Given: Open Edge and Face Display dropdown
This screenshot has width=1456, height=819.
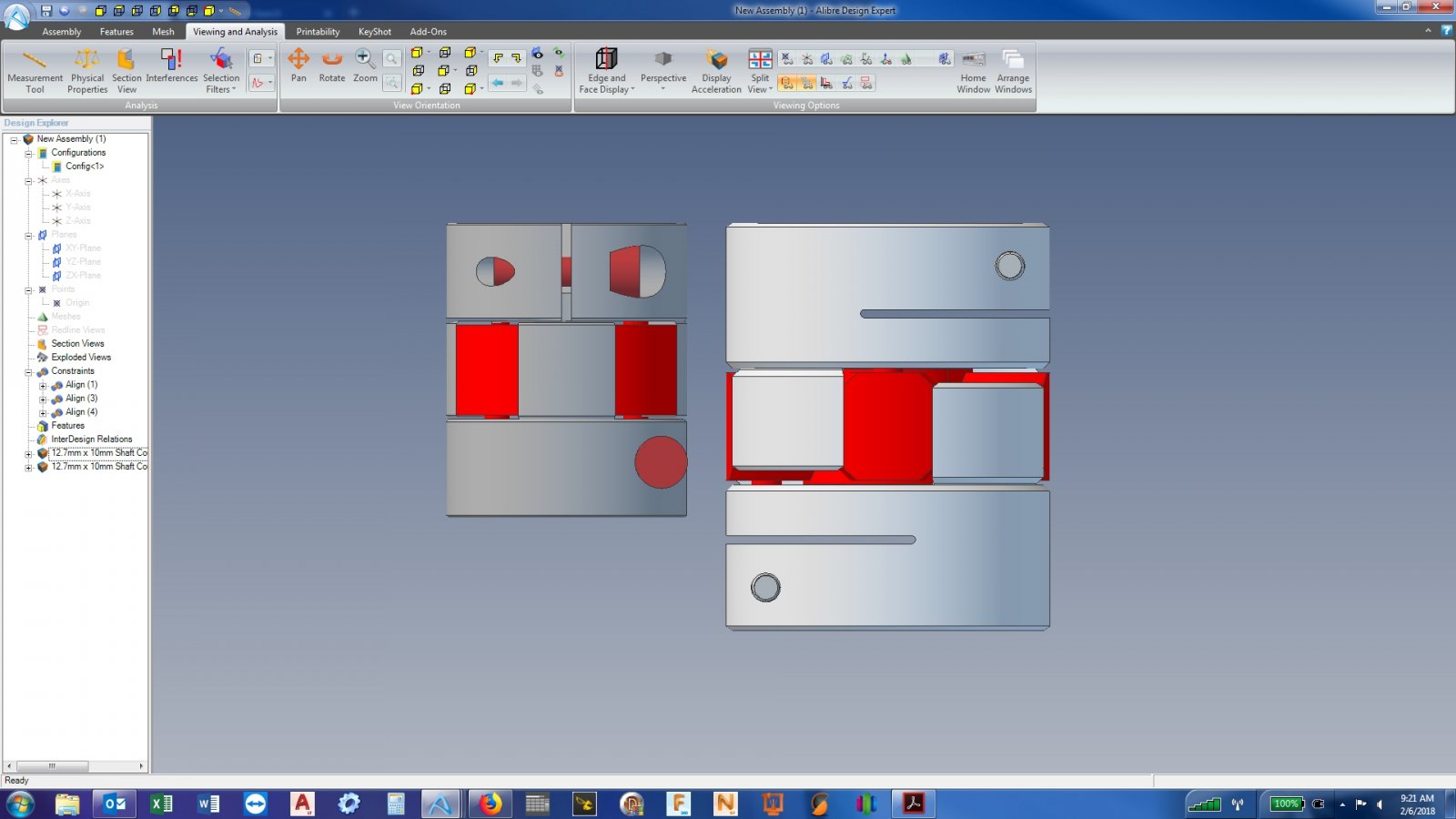Looking at the screenshot, I should point(607,71).
